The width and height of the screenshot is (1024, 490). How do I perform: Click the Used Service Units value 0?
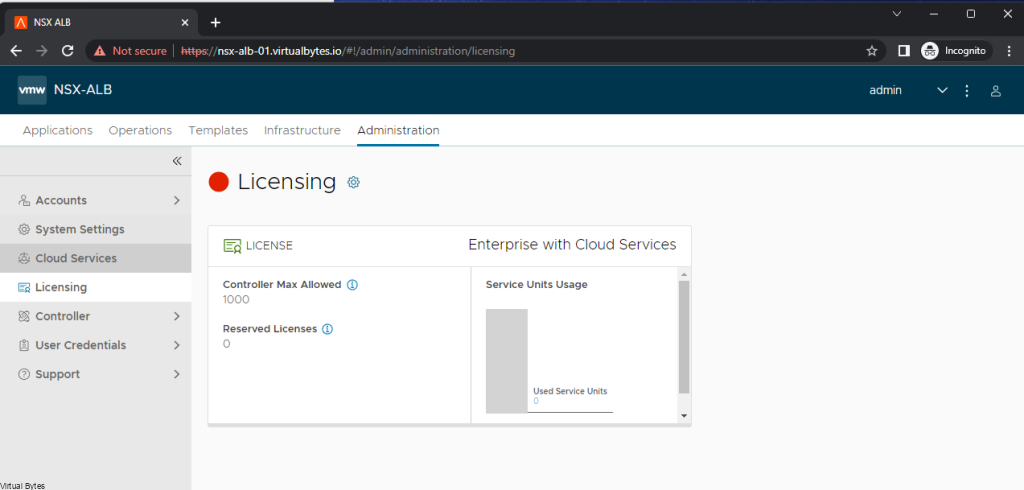point(536,401)
